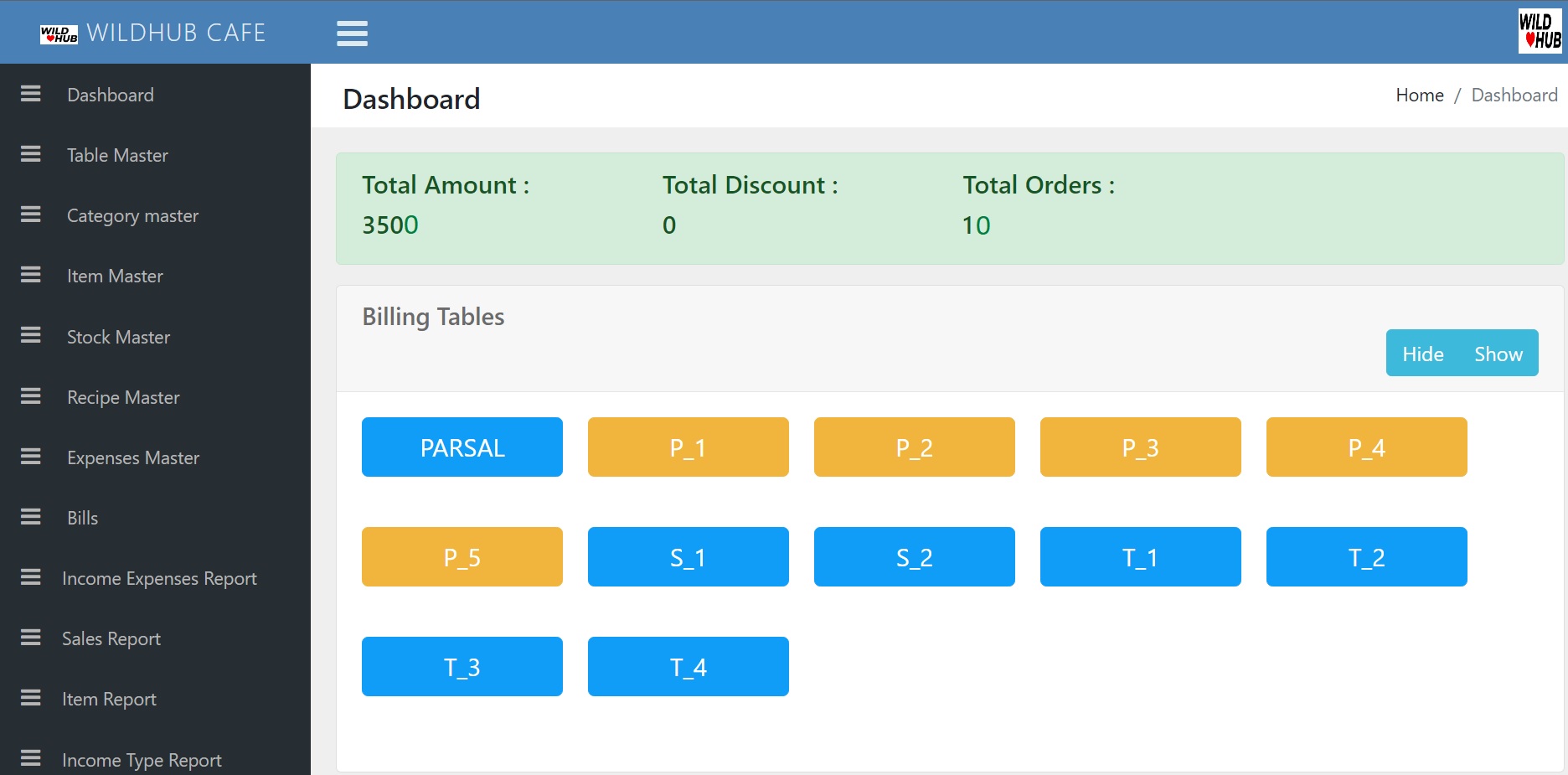Go to Expenses Master

pyautogui.click(x=133, y=458)
